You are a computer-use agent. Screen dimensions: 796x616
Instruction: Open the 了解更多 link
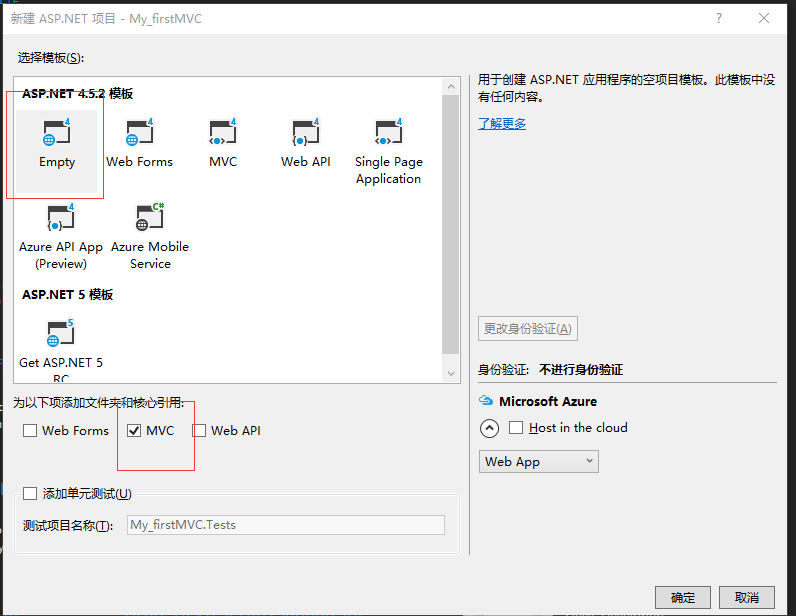point(502,123)
